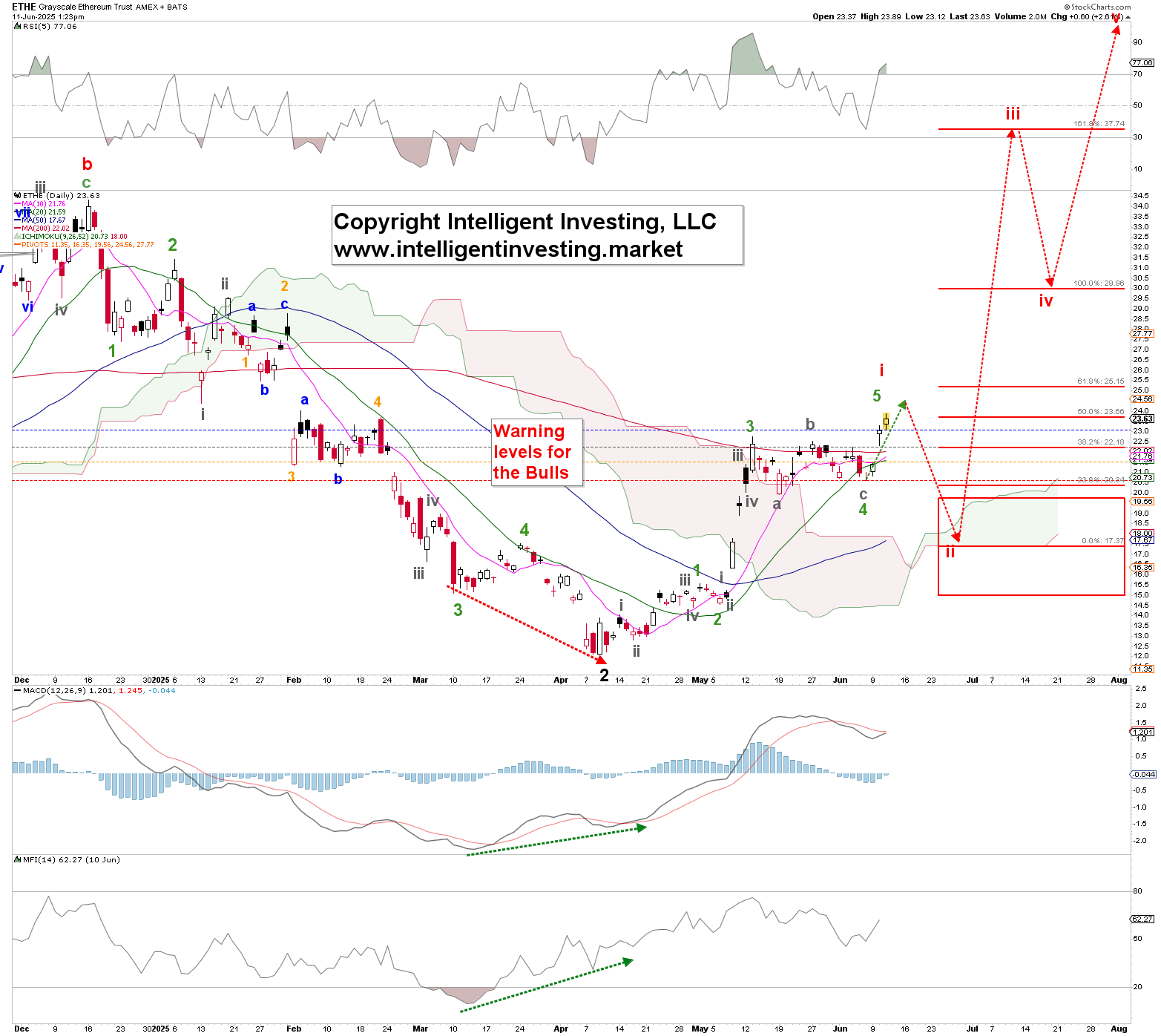Click the red wave 'iii' label near 161.8%

[x=1013, y=114]
